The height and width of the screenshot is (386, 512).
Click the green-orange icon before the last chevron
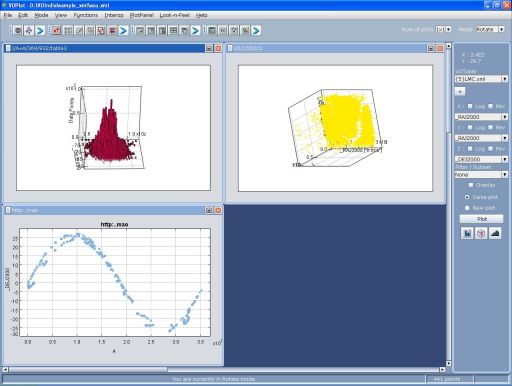point(245,31)
